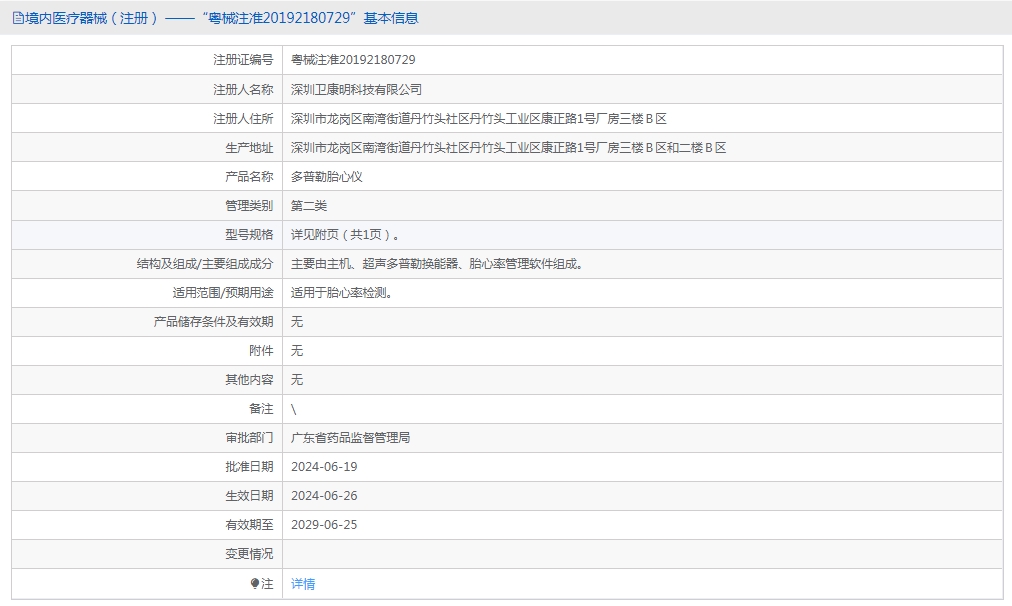Click the effective date 2024-06-26
Image resolution: width=1012 pixels, height=606 pixels.
pos(324,496)
